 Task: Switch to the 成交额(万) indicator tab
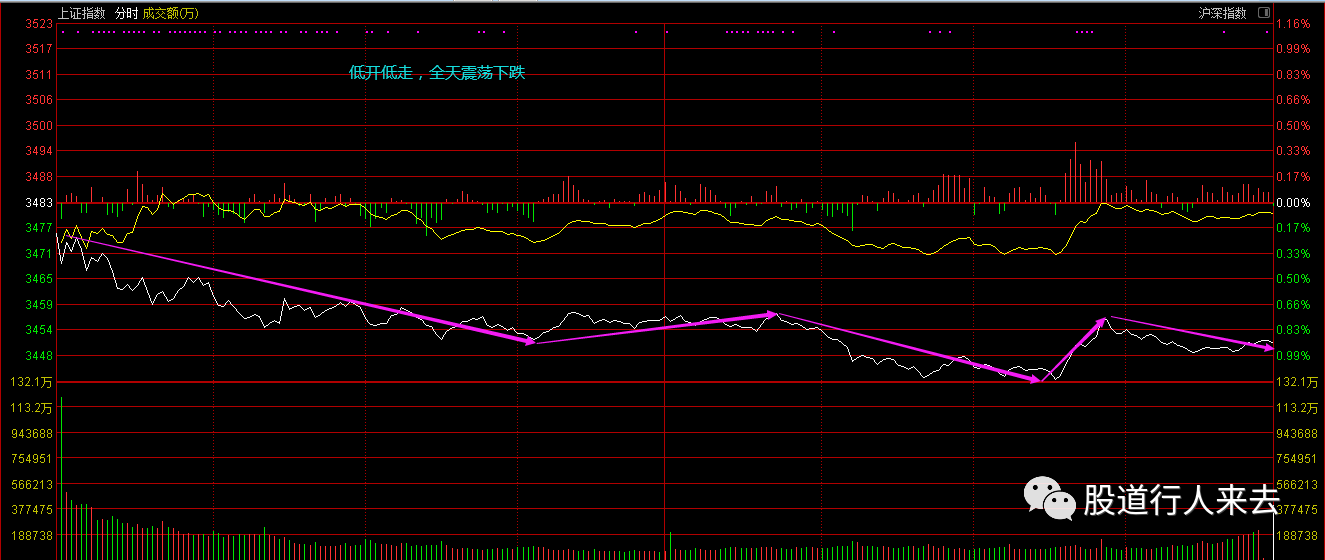[x=171, y=13]
